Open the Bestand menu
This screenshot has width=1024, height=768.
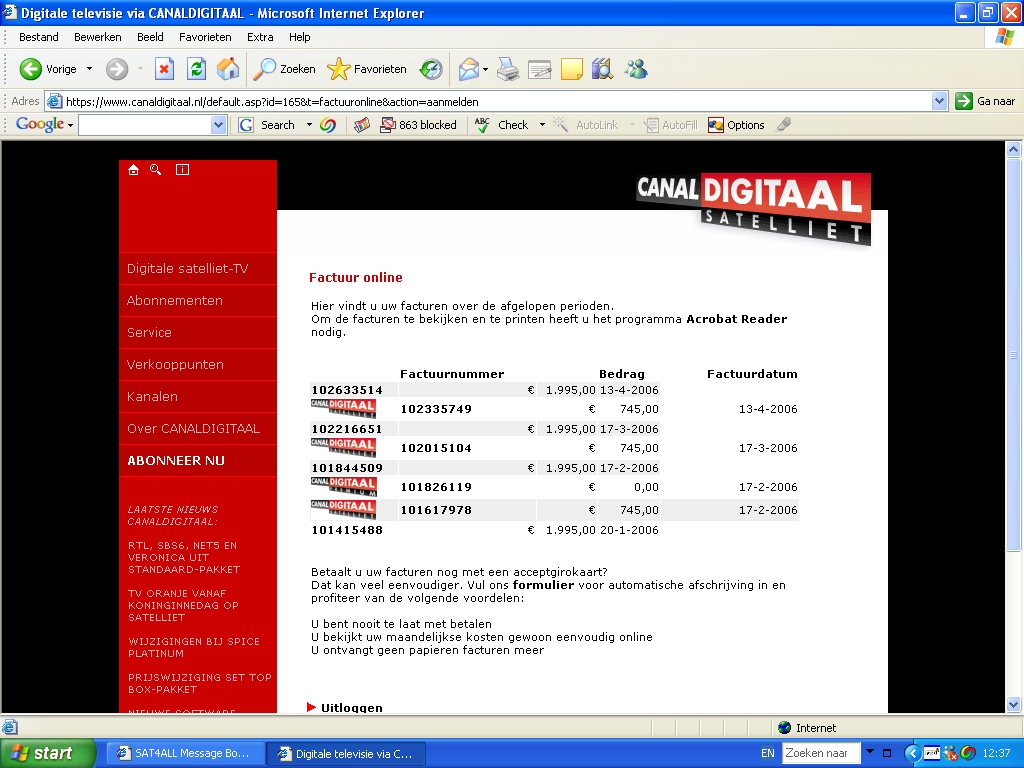pos(39,37)
